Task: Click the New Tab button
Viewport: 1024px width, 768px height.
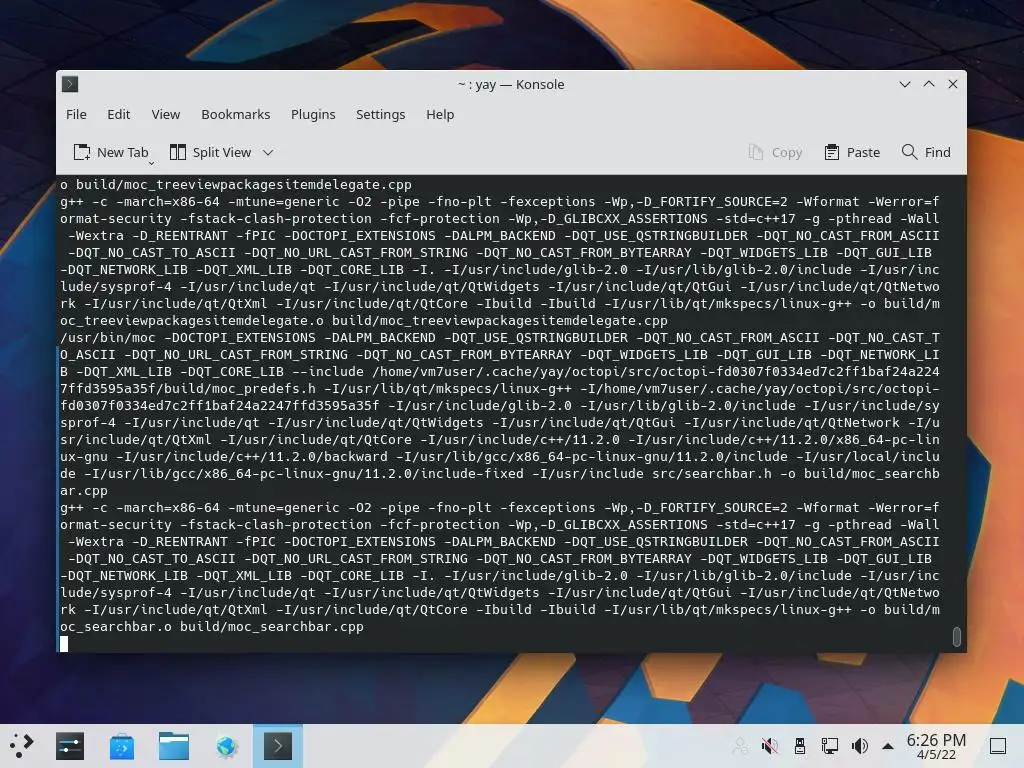Action: (x=111, y=152)
